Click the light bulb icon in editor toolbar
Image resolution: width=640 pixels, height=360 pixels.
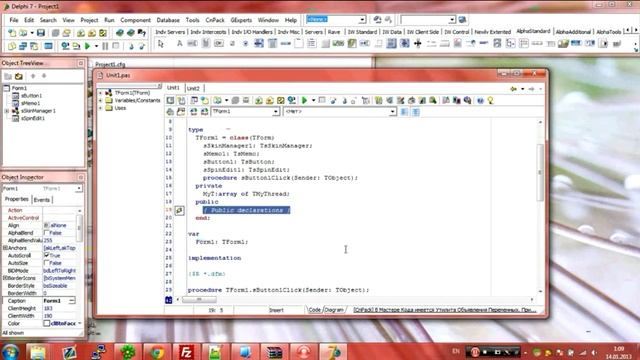[x=490, y=100]
